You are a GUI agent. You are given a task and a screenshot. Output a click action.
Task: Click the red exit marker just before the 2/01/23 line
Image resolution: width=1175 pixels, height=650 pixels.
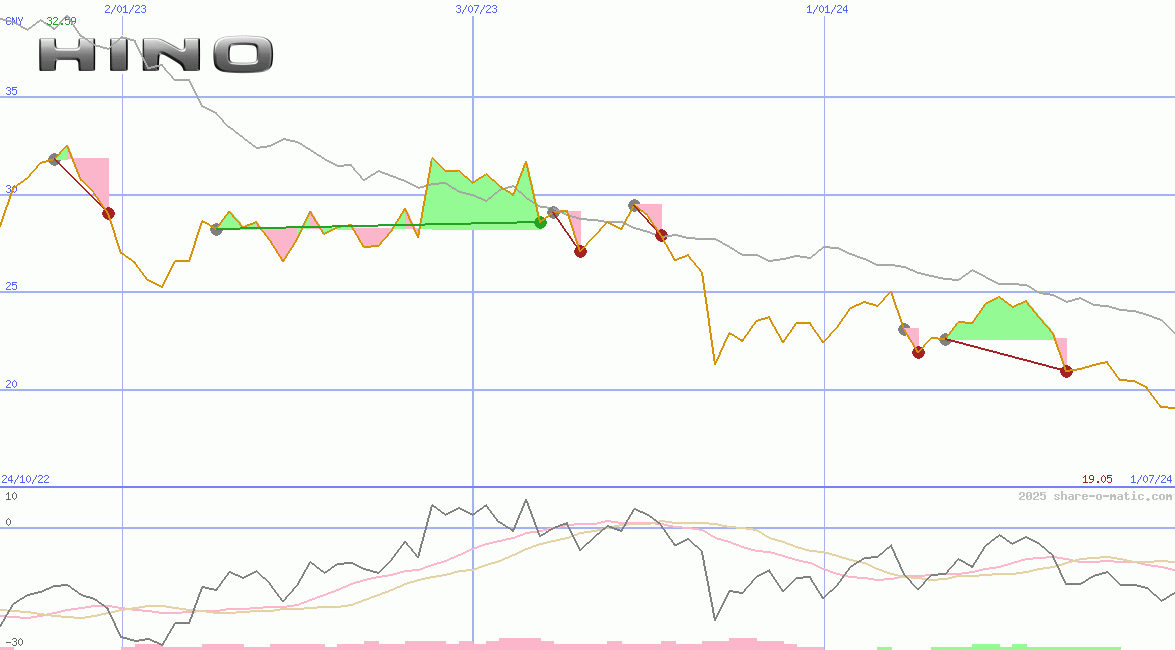pyautogui.click(x=108, y=213)
